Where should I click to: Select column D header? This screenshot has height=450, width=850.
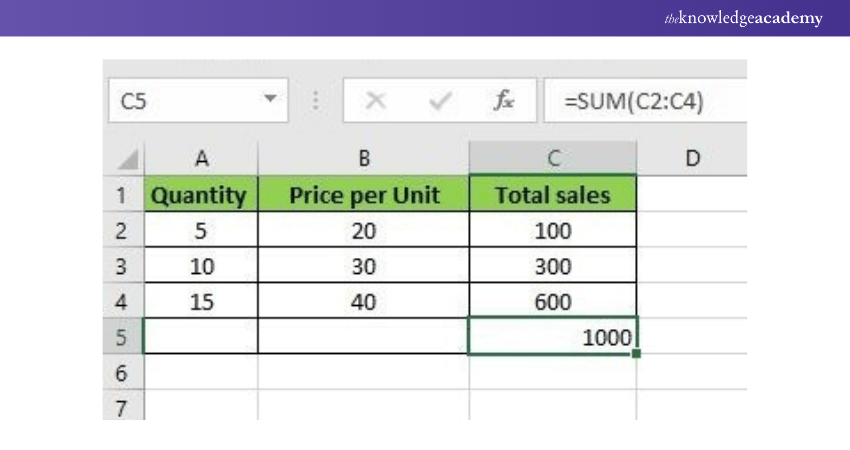[691, 158]
